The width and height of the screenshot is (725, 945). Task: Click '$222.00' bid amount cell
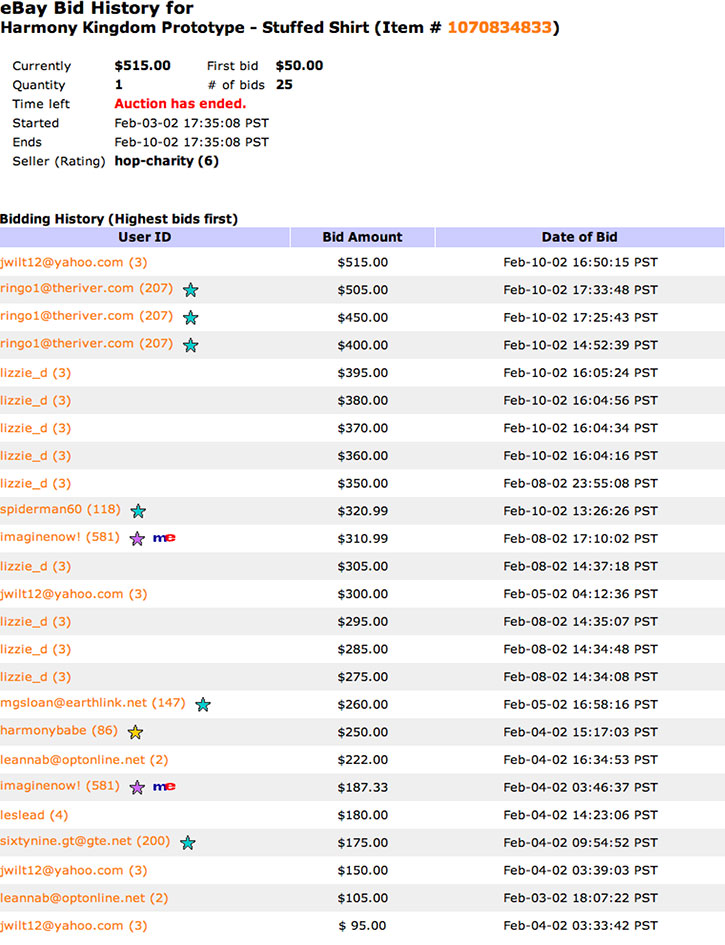pyautogui.click(x=363, y=760)
